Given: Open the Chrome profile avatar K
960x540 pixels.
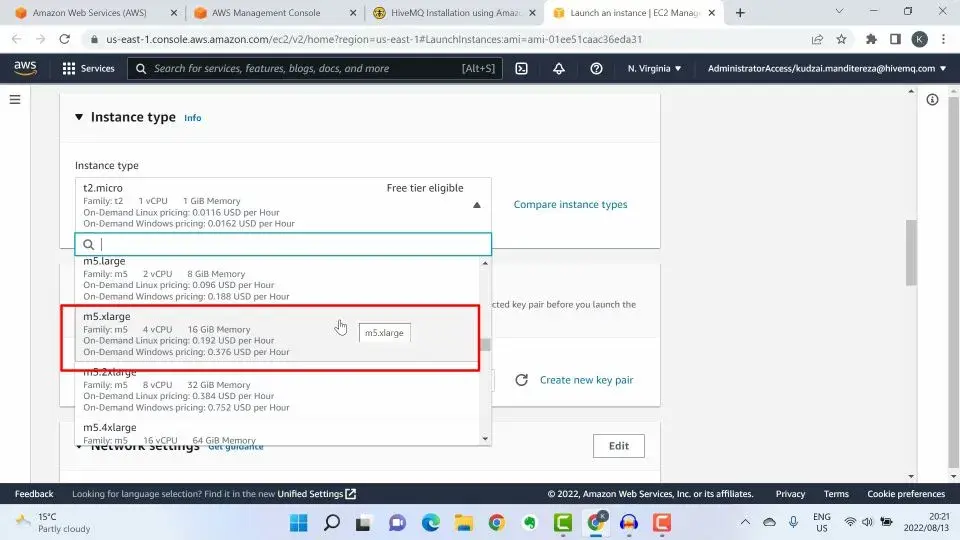Looking at the screenshot, I should pyautogui.click(x=919, y=39).
